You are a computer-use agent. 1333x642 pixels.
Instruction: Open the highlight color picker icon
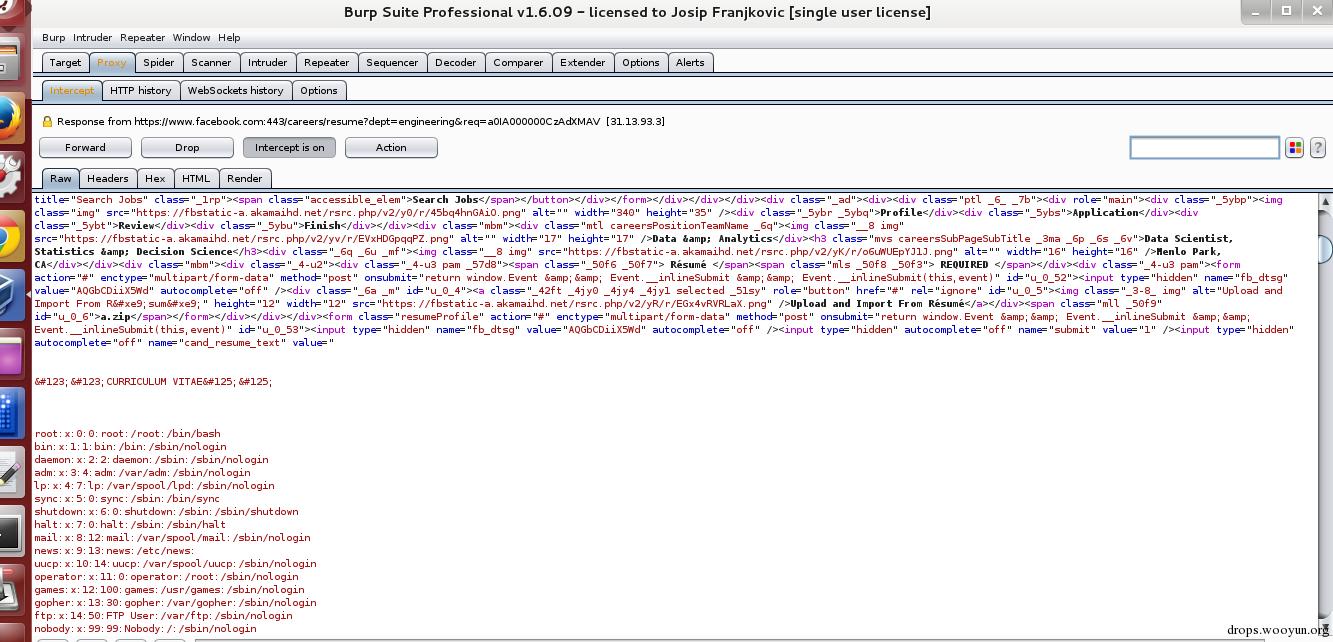pyautogui.click(x=1295, y=148)
